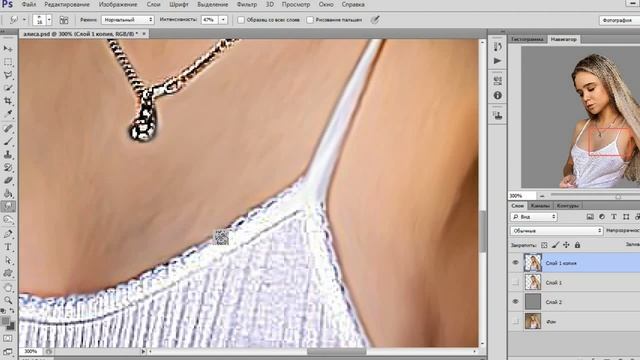This screenshot has width=640, height=360.
Task: Click the Navigator zoom slider handle
Action: 618,196
